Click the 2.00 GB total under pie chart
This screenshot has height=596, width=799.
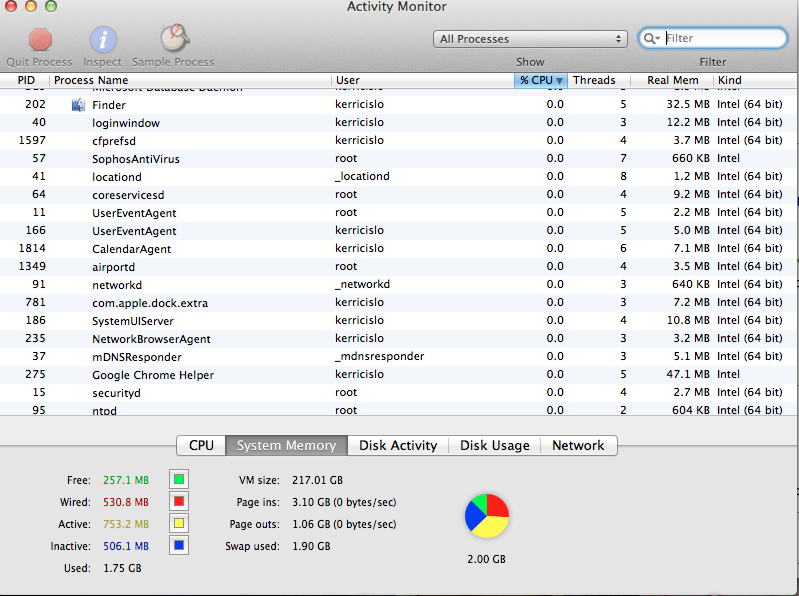pos(486,559)
